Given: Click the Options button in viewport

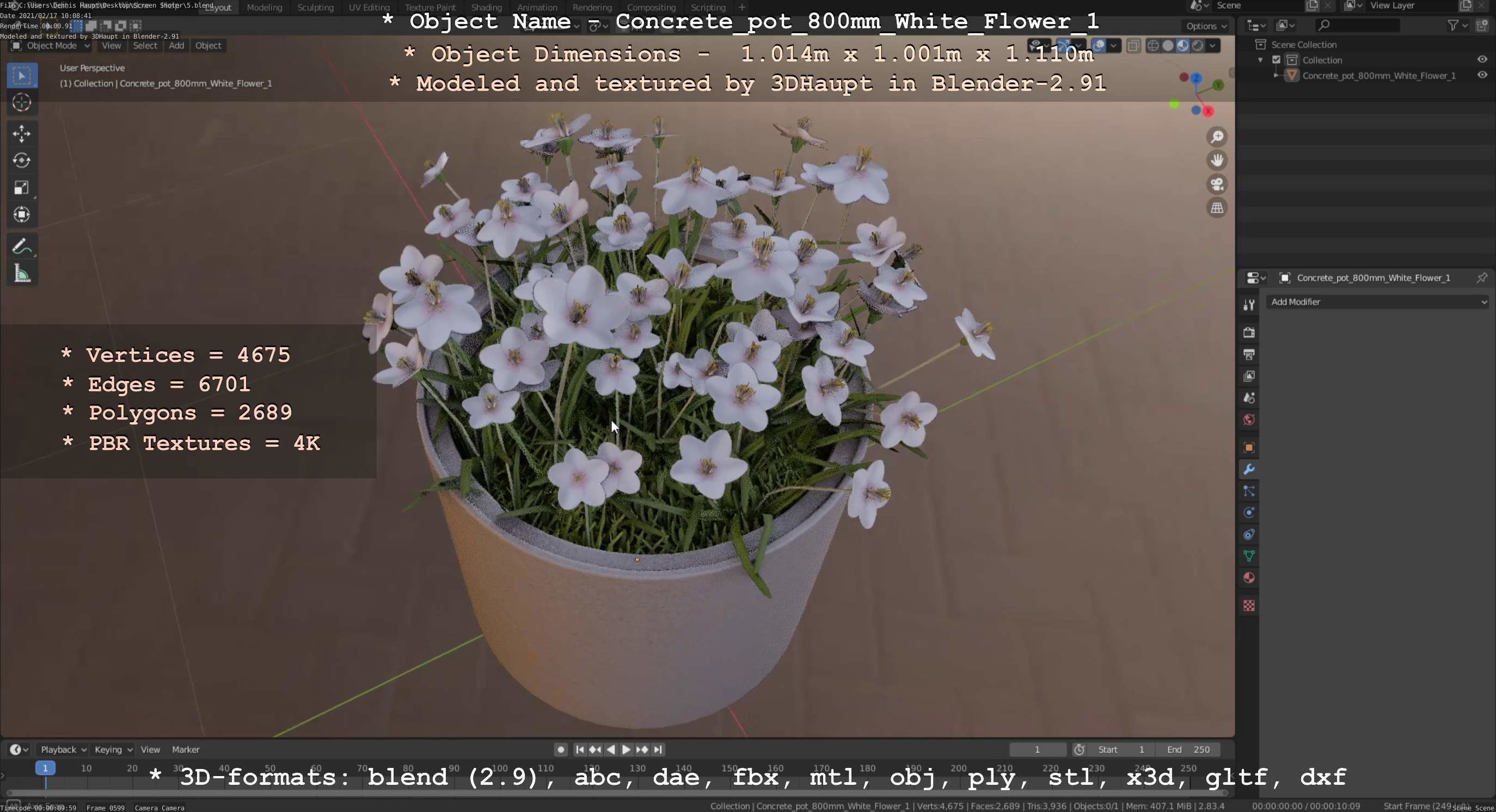Looking at the screenshot, I should (x=1206, y=26).
